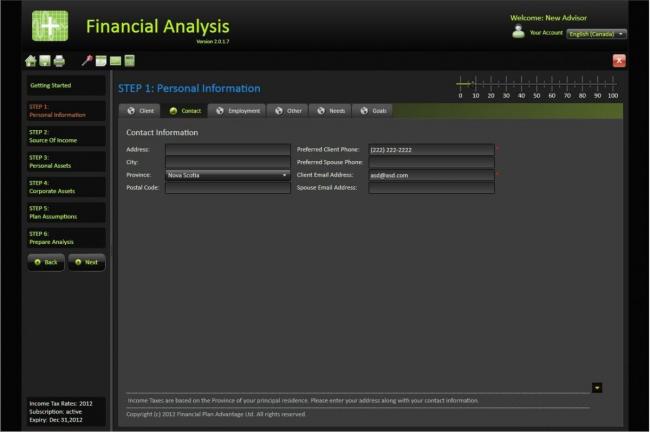Click the calculator icon in the toolbar
Image resolution: width=650 pixels, height=432 pixels.
click(129, 61)
